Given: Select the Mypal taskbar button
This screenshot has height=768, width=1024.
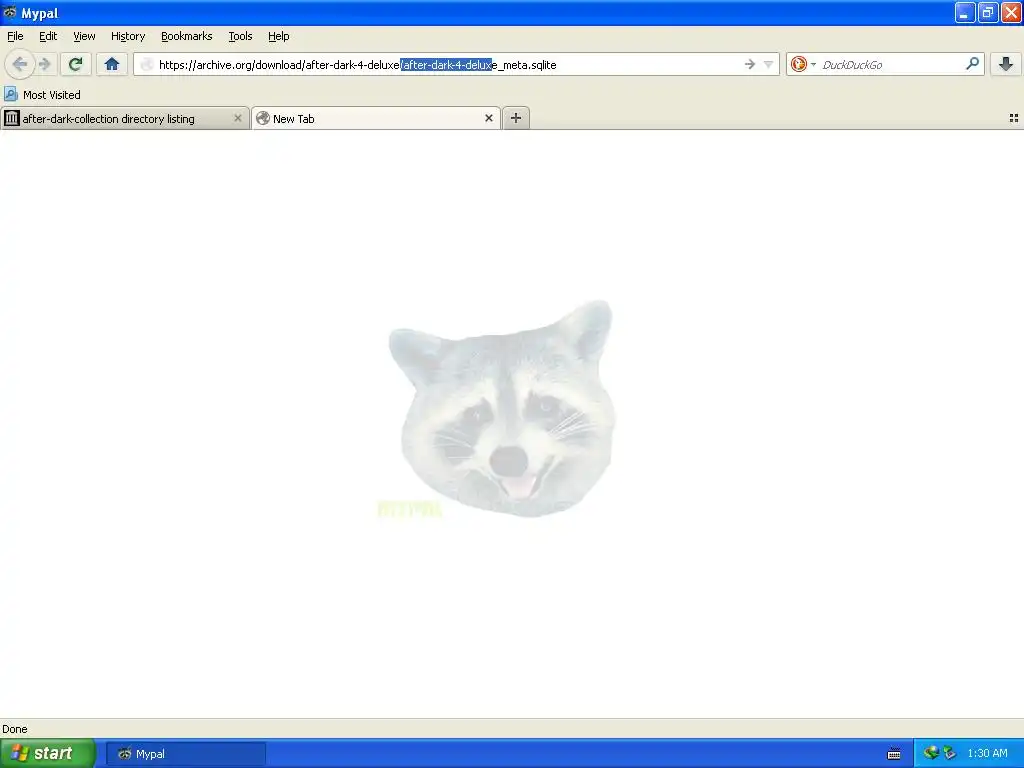Looking at the screenshot, I should click(x=185, y=754).
